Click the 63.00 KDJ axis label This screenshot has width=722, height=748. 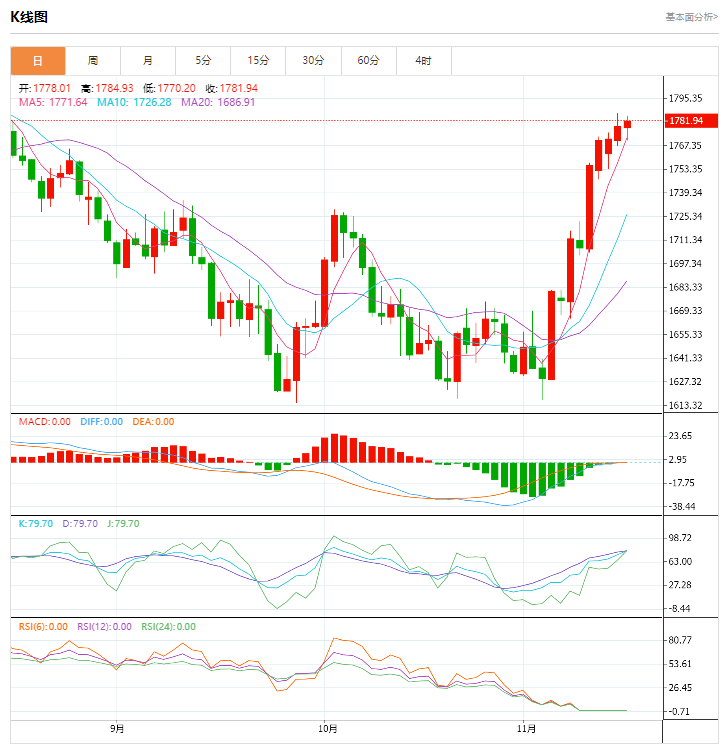680,561
